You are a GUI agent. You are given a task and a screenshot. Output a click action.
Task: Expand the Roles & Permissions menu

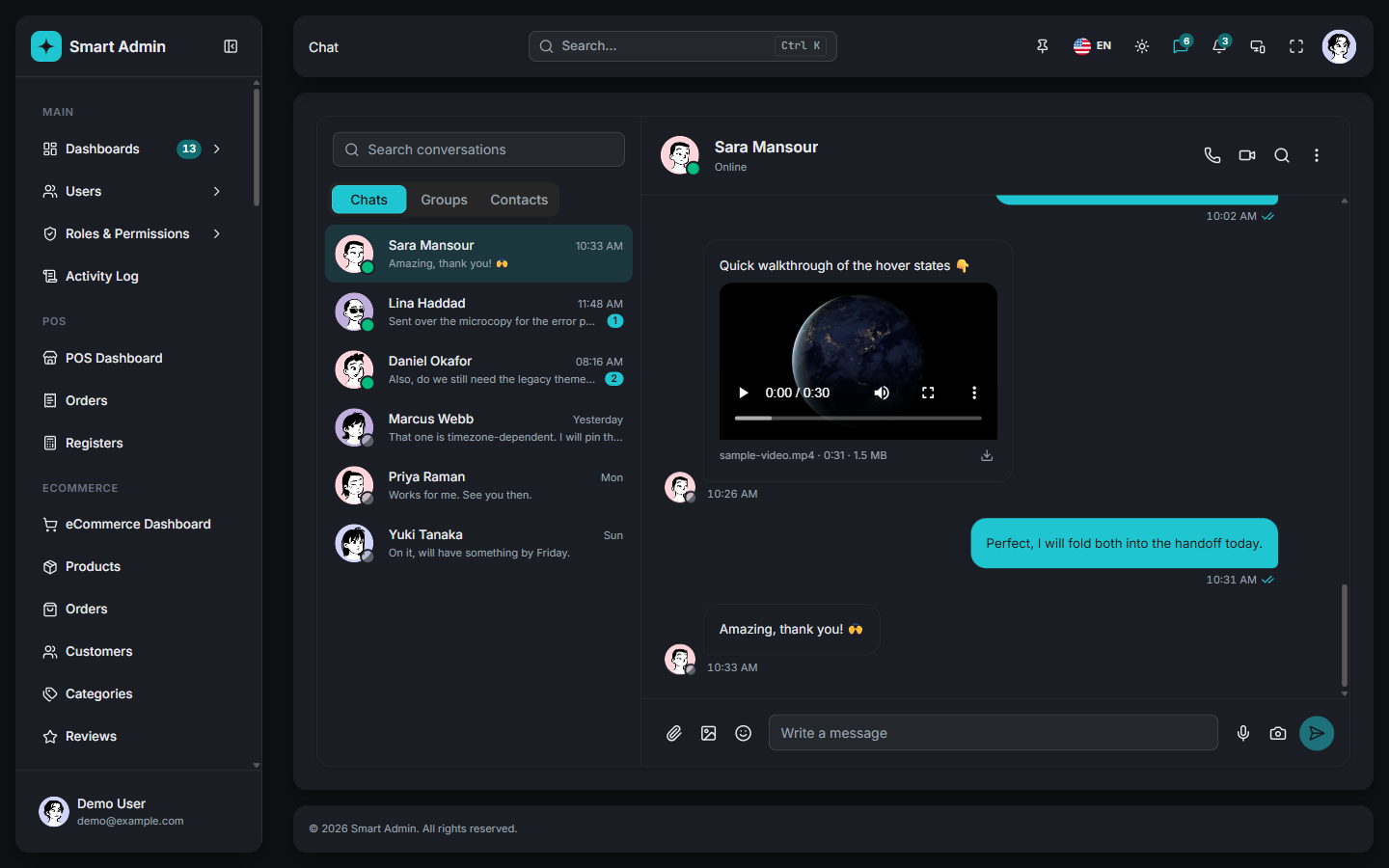tap(134, 233)
